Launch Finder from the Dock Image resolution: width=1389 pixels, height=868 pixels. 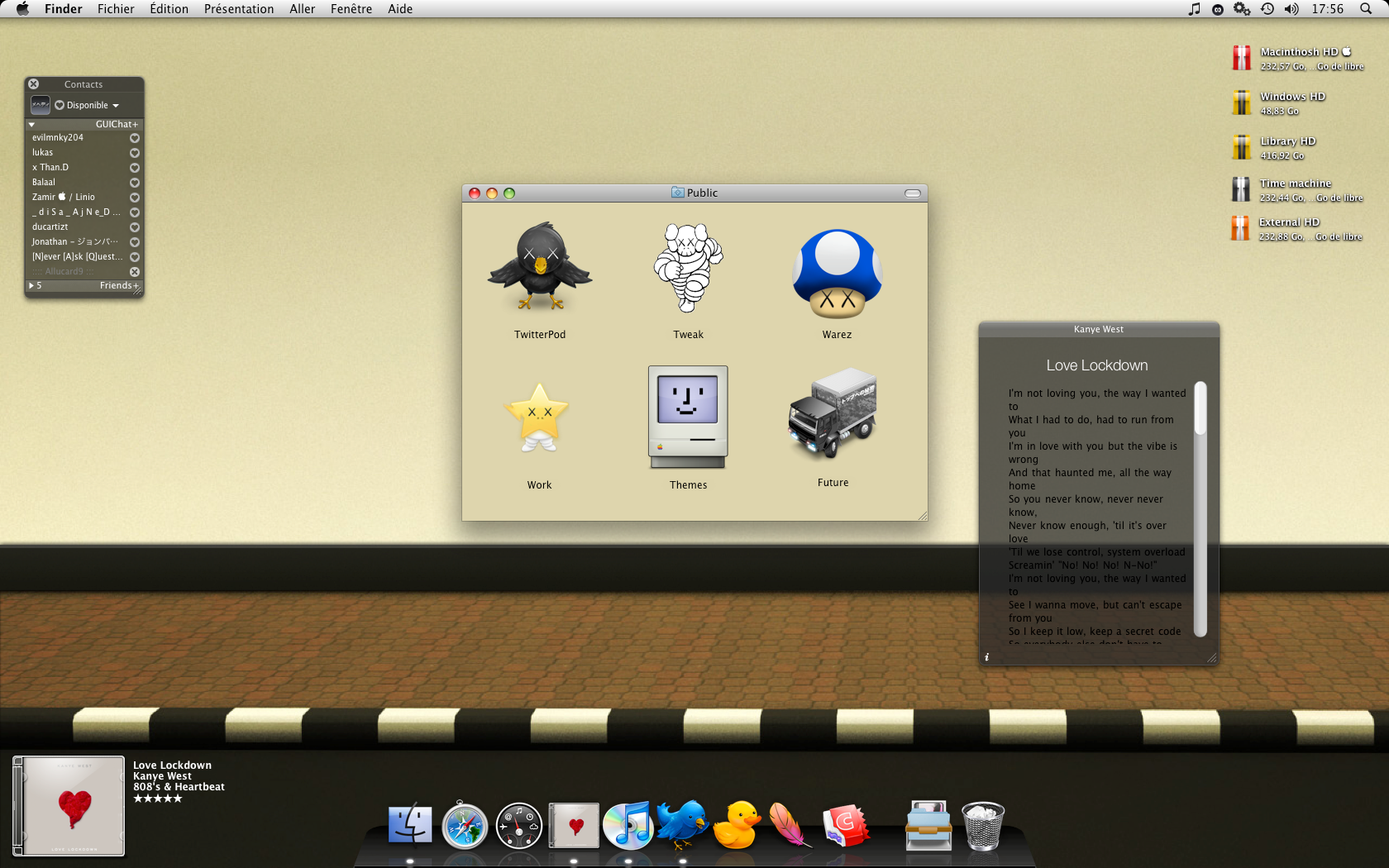[410, 825]
